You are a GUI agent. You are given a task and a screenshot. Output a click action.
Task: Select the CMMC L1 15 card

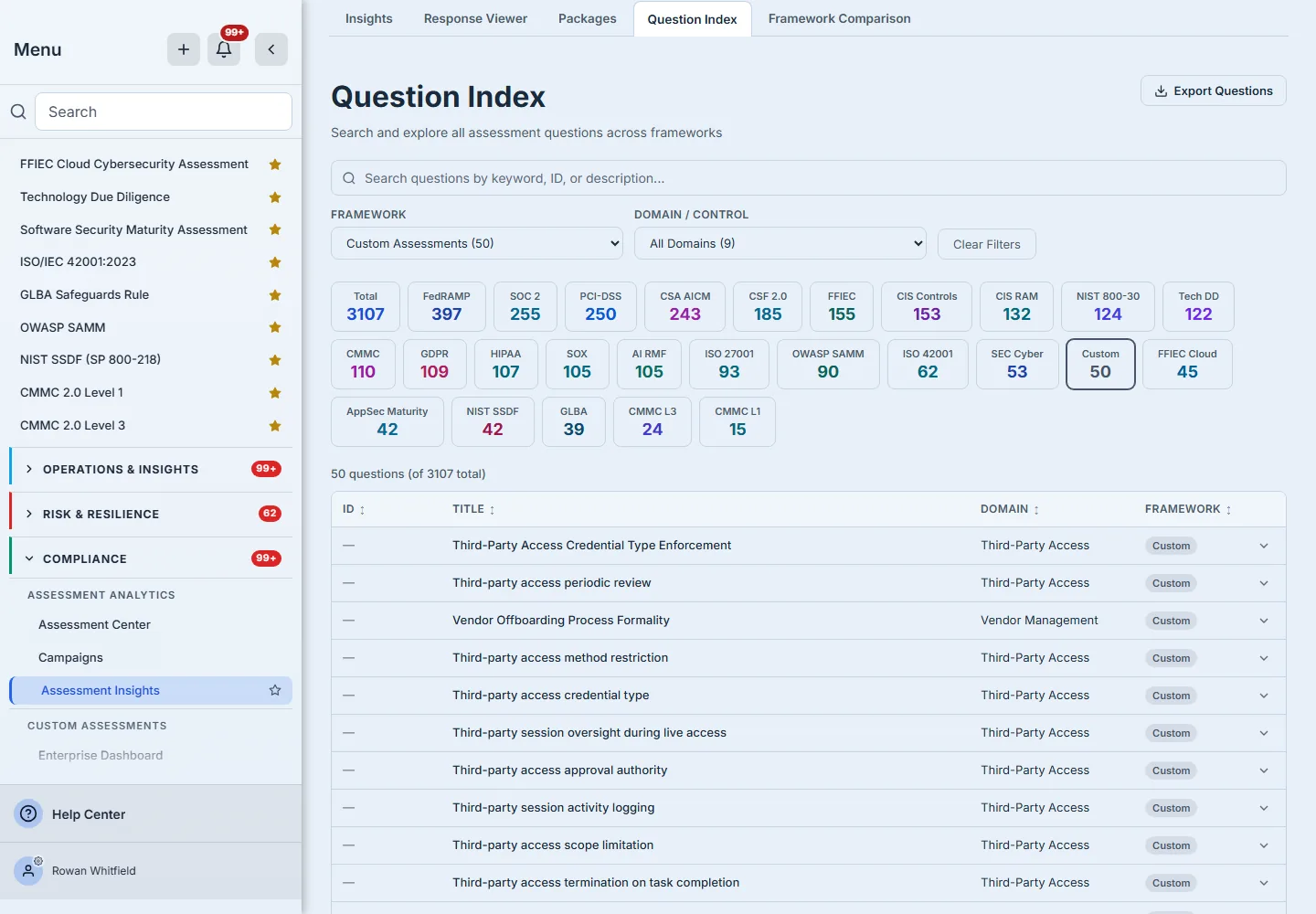pos(738,421)
